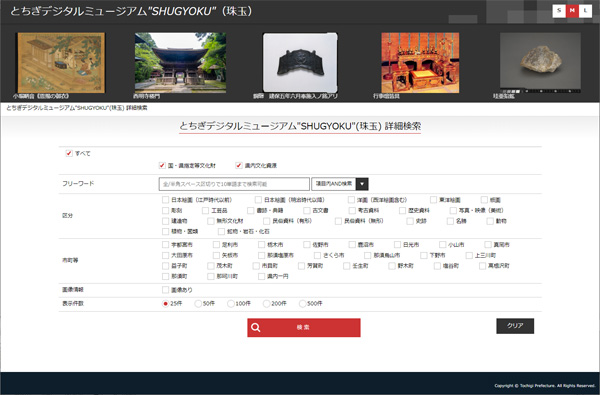Check 考古資料 category
The width and height of the screenshot is (600, 395).
pos(352,211)
